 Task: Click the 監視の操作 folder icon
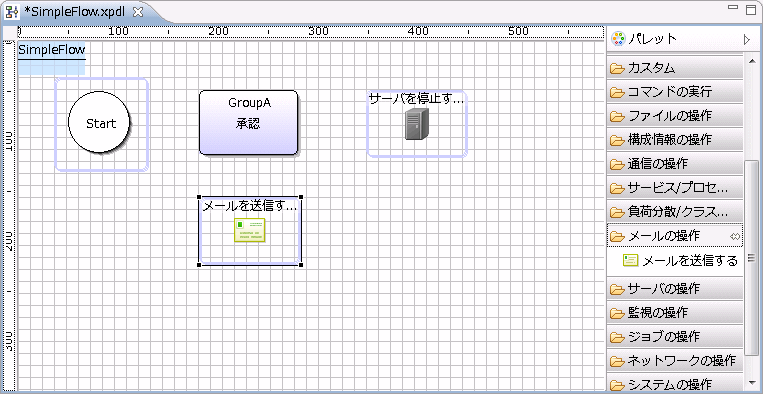(x=617, y=313)
